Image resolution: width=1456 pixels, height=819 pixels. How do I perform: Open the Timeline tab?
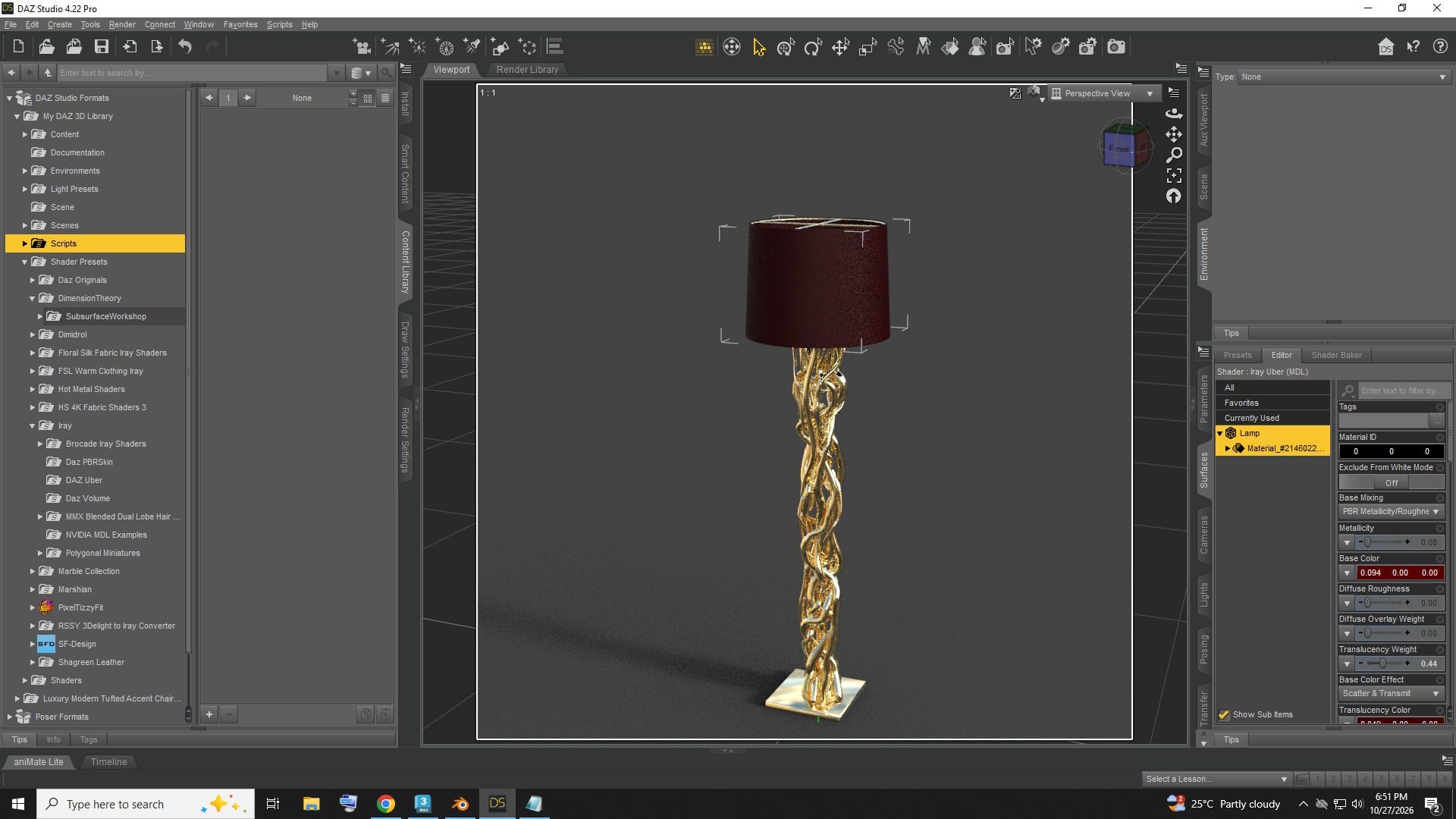[109, 762]
